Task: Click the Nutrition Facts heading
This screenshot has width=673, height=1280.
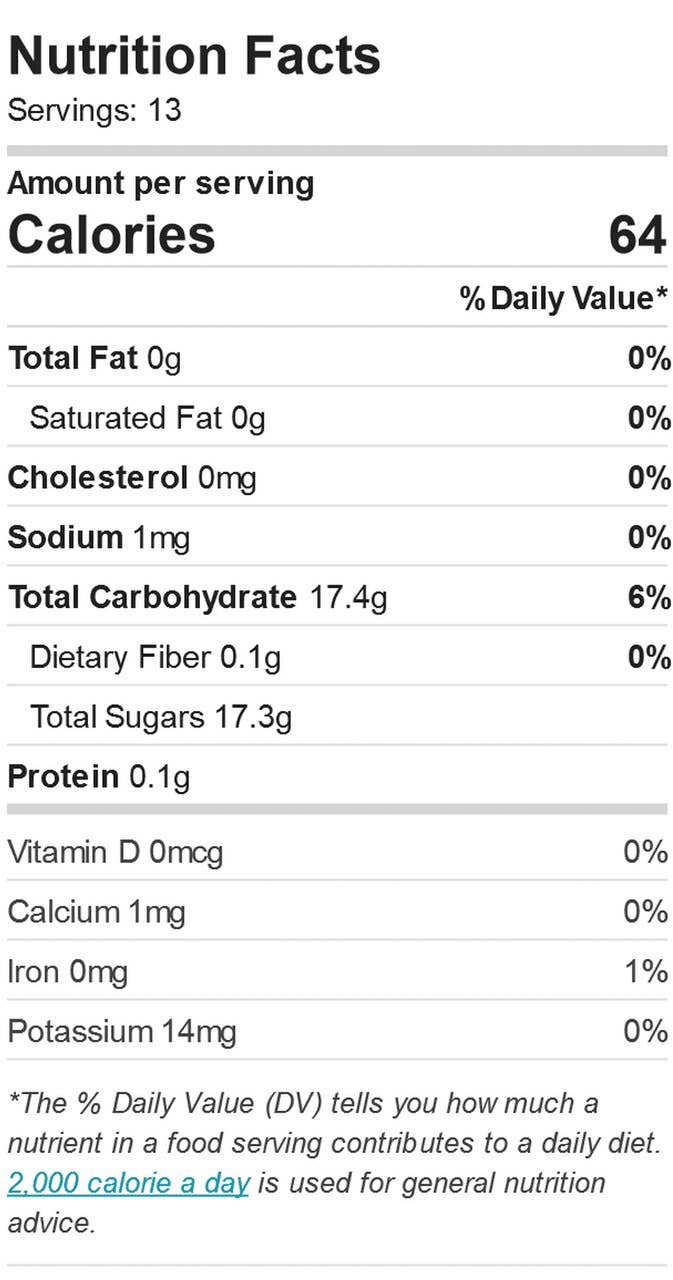Action: click(x=194, y=55)
